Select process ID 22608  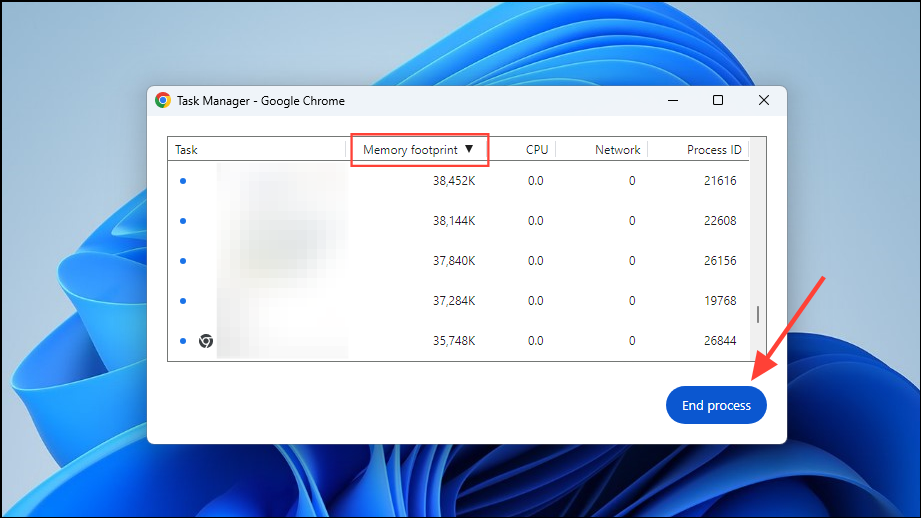point(720,221)
